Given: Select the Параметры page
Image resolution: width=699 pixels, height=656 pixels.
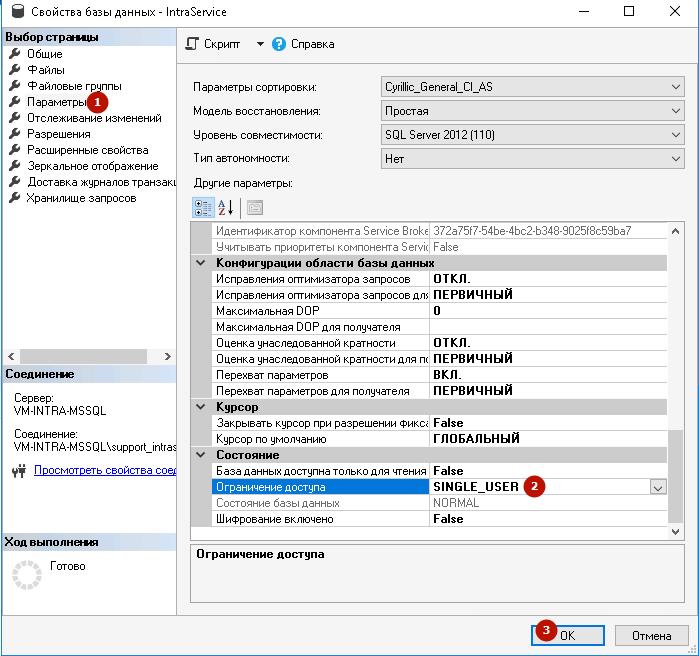Looking at the screenshot, I should coord(57,102).
